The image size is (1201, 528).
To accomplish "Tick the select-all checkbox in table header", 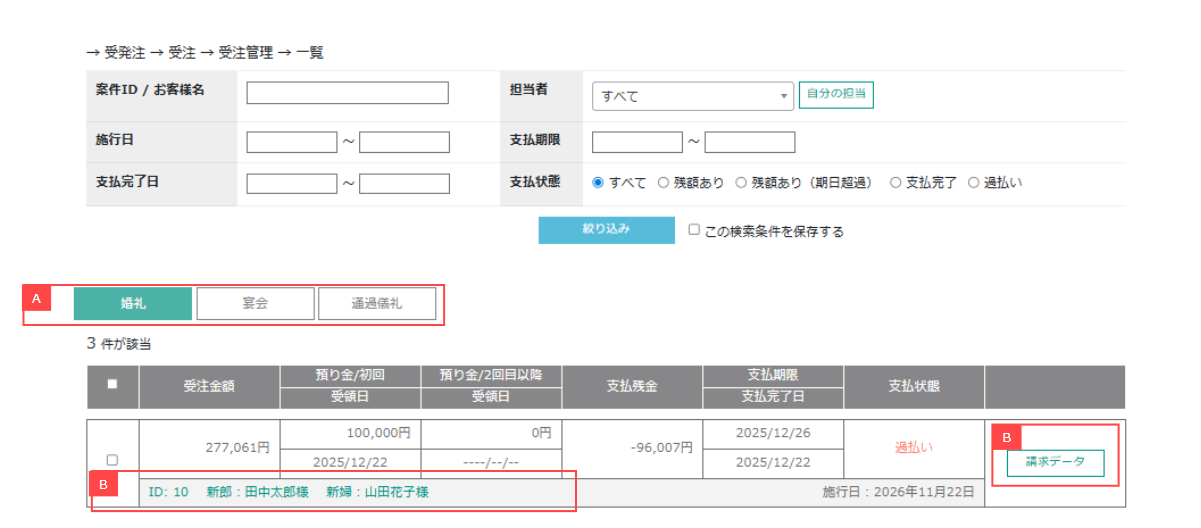I will point(112,384).
